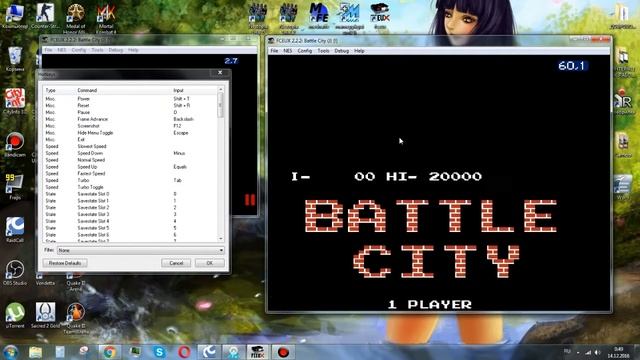Select the Screenshot hotkey row
Image resolution: width=640 pixels, height=360 pixels.
point(130,126)
